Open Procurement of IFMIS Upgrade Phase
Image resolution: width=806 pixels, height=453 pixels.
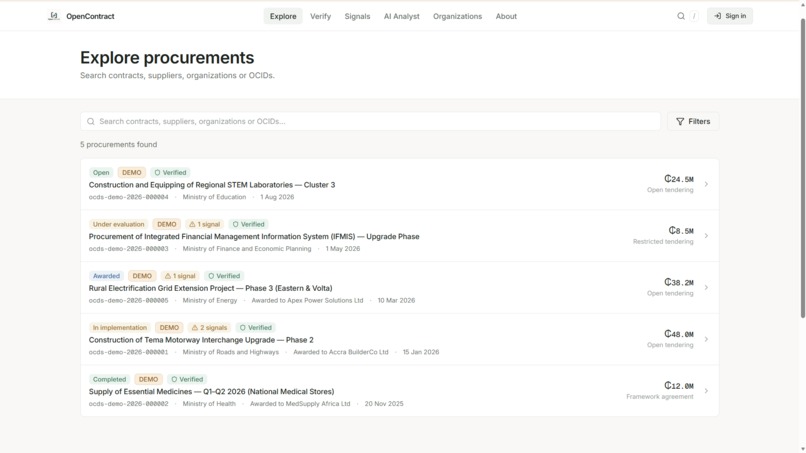coord(254,237)
